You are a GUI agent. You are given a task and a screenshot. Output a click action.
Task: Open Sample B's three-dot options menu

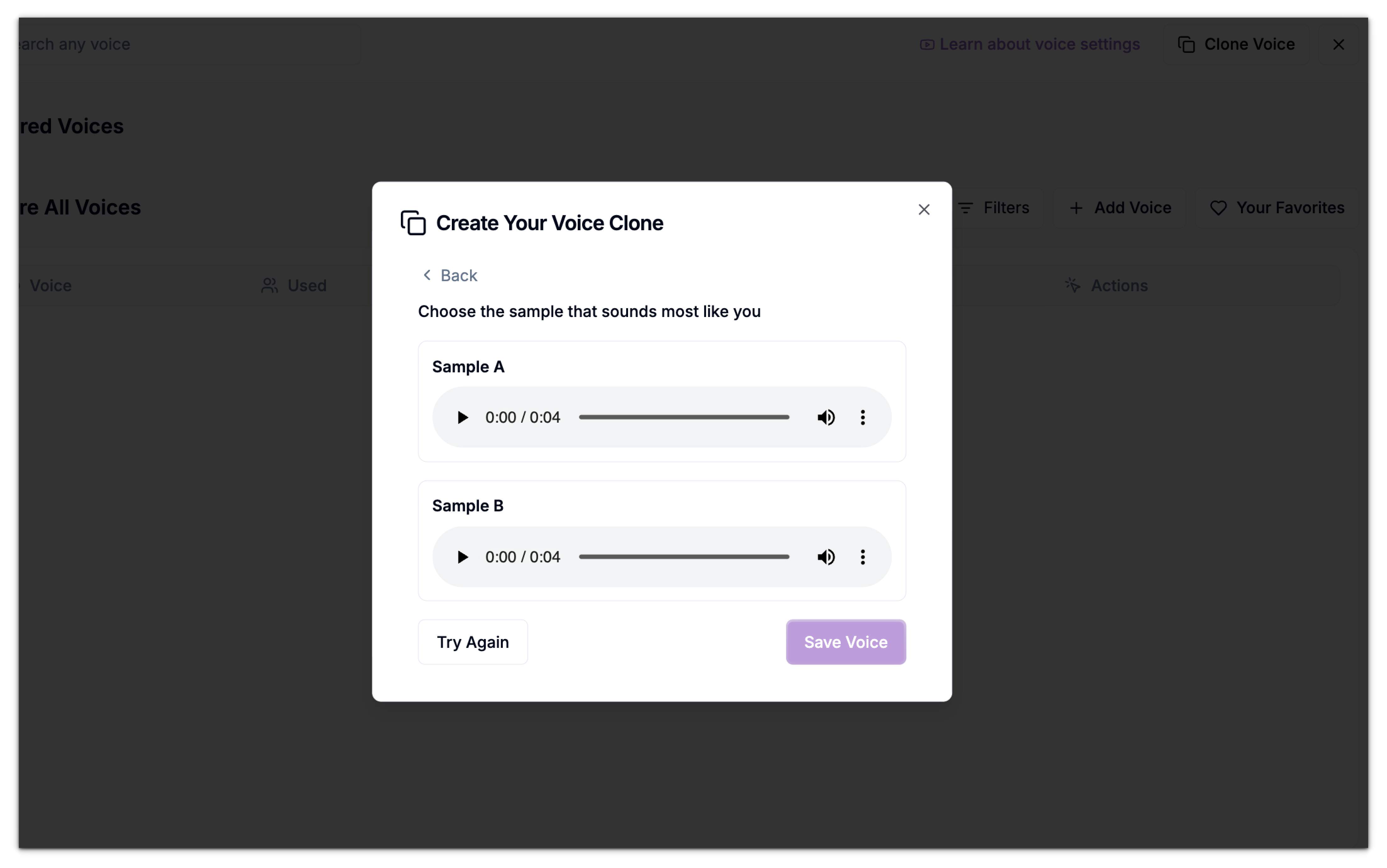click(x=863, y=556)
